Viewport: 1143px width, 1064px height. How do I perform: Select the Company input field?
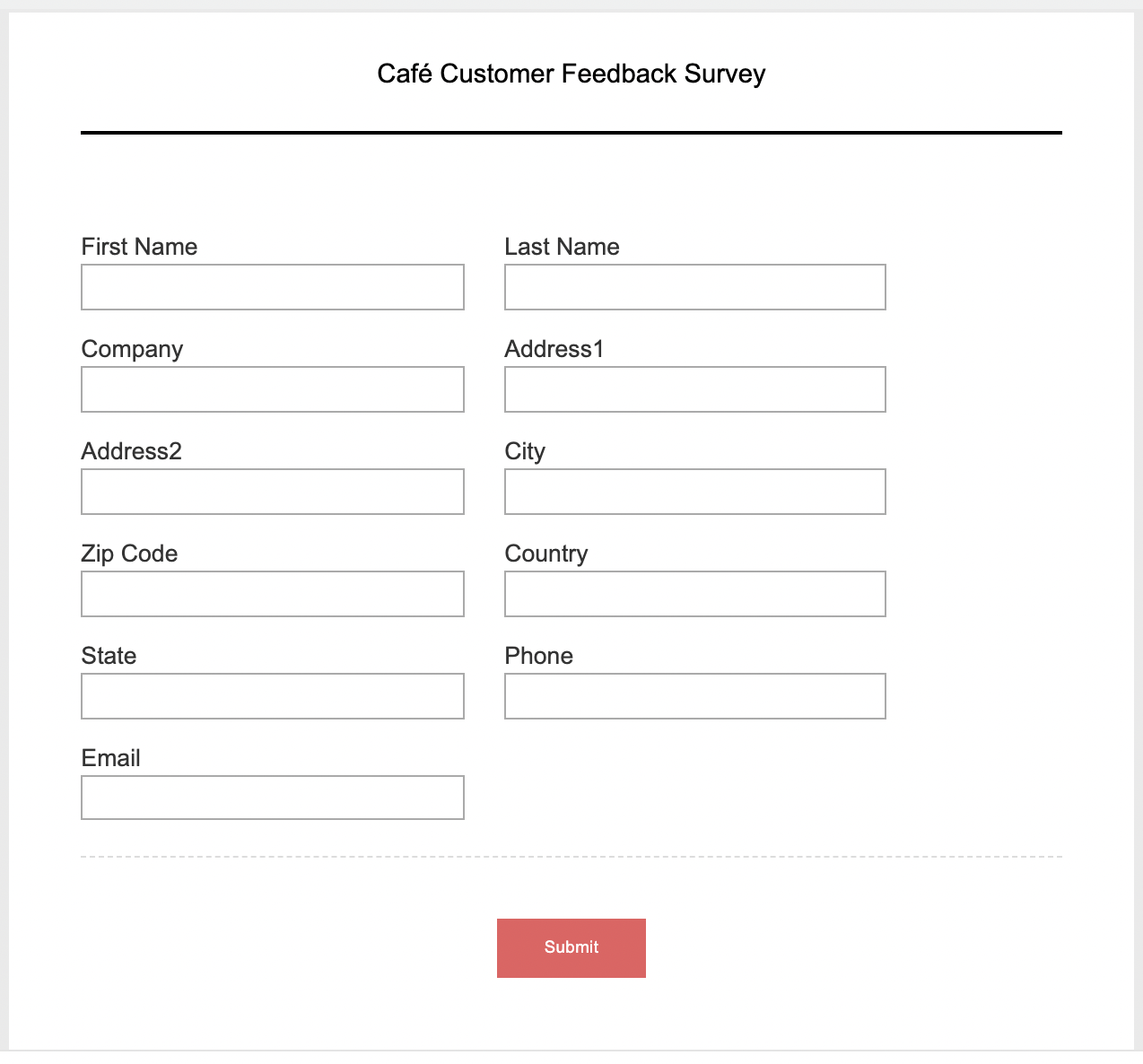[x=273, y=389]
